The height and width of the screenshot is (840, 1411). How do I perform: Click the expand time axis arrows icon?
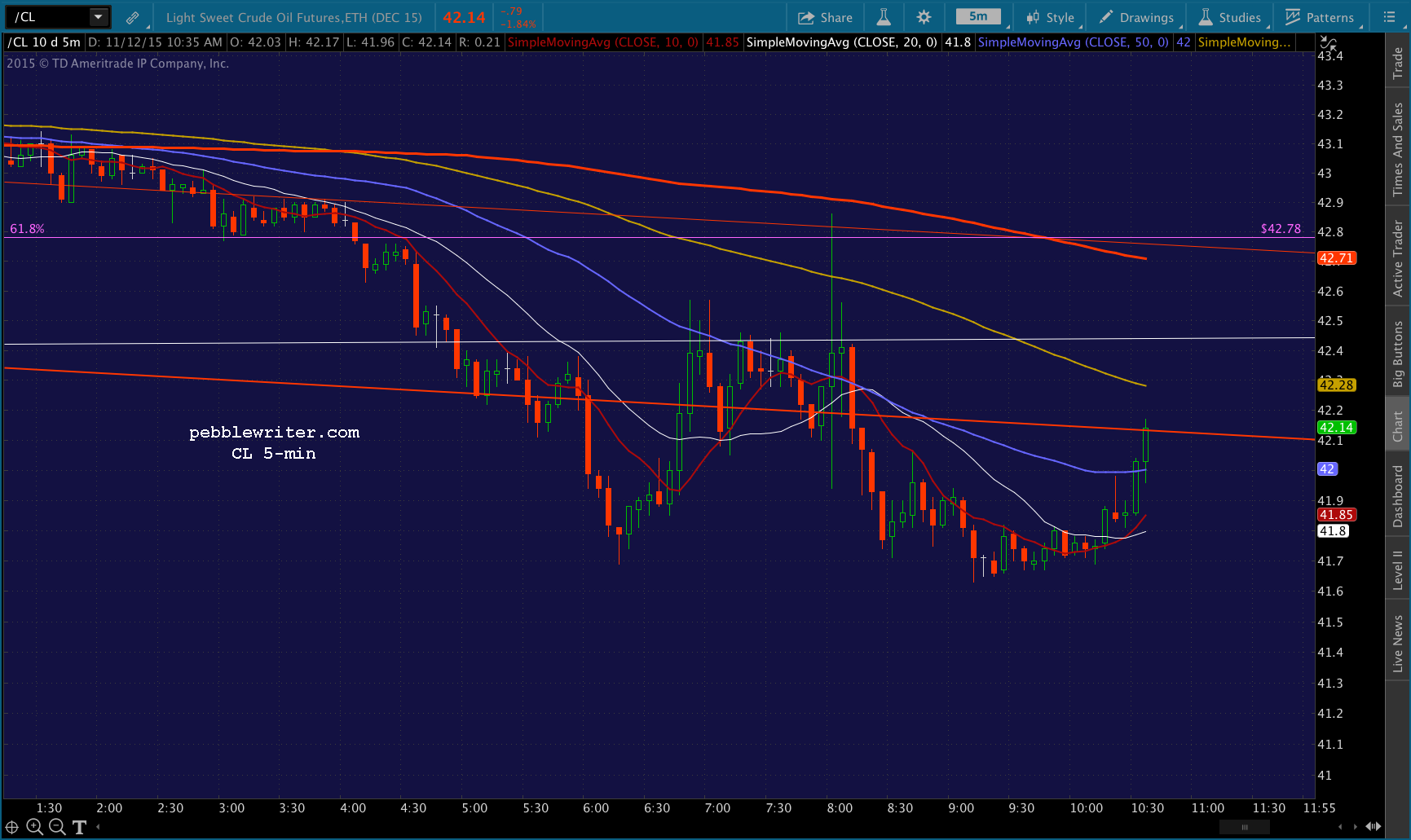(x=1374, y=827)
